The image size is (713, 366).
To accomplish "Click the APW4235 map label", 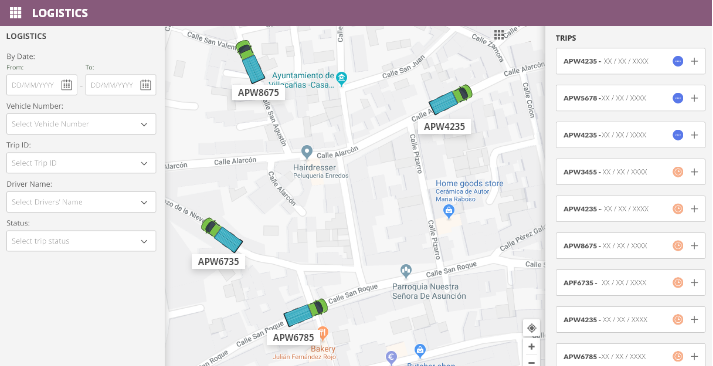I will [x=444, y=126].
